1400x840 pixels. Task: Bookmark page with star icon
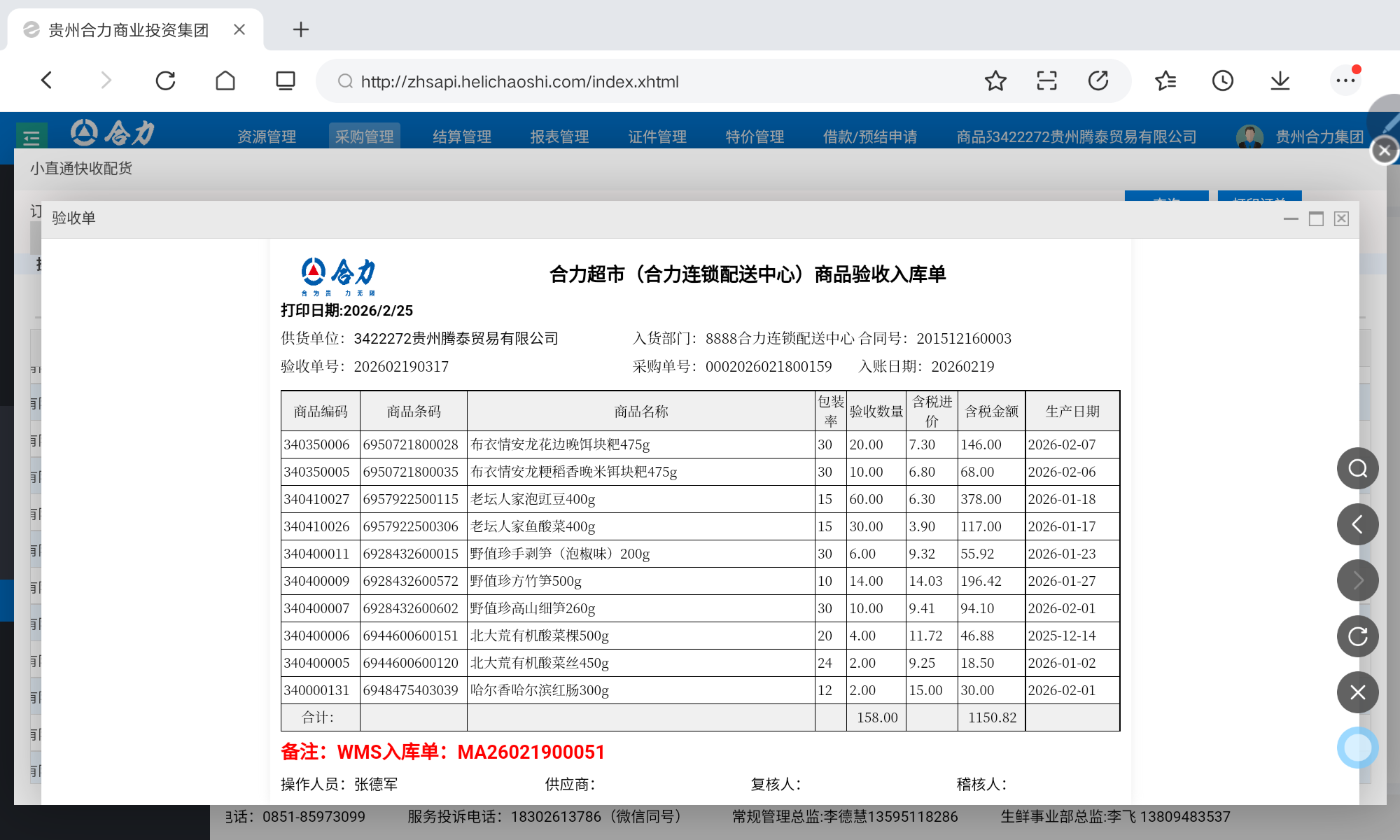click(995, 81)
